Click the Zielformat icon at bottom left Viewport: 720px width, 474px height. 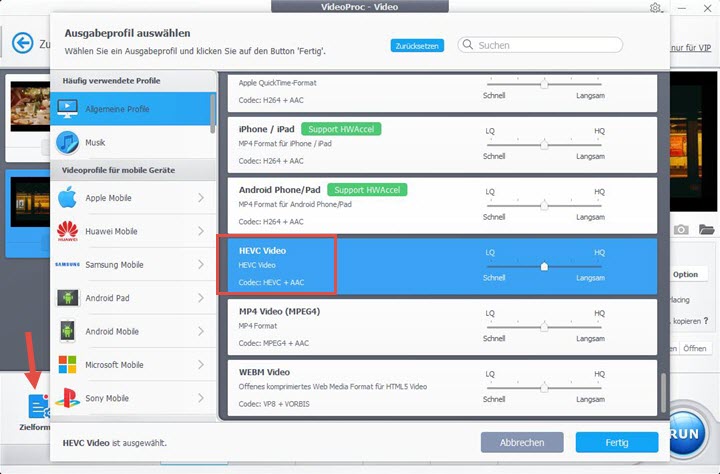click(x=39, y=406)
